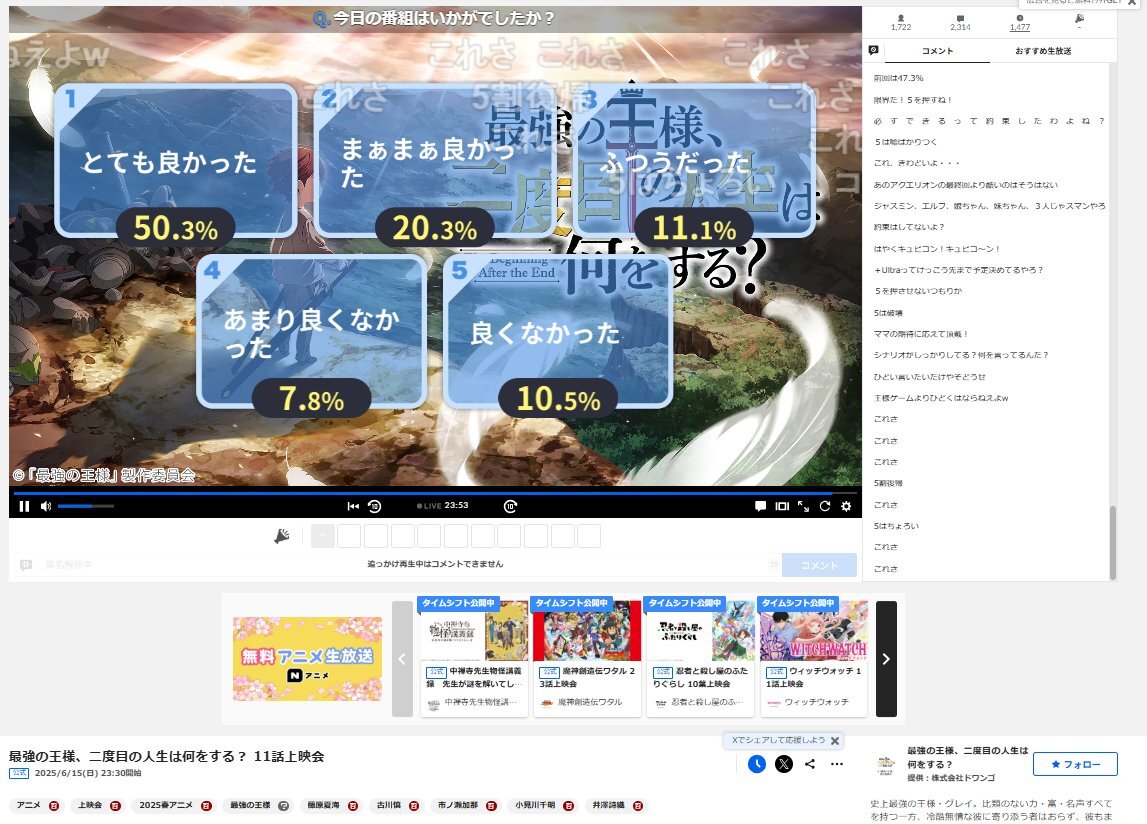Seek on the blue playback progress bar
This screenshot has width=1147, height=824.
435,493
